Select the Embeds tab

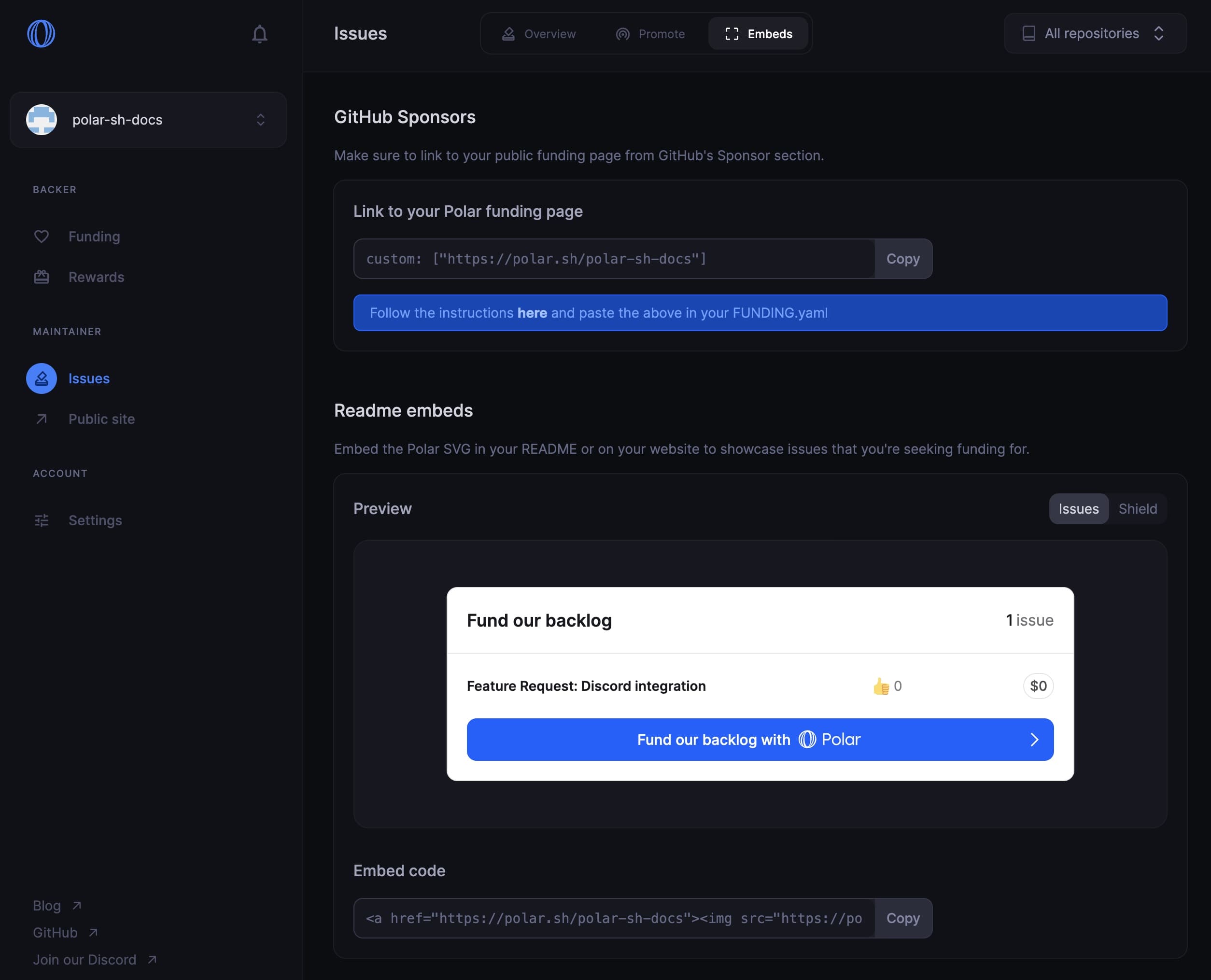tap(758, 33)
